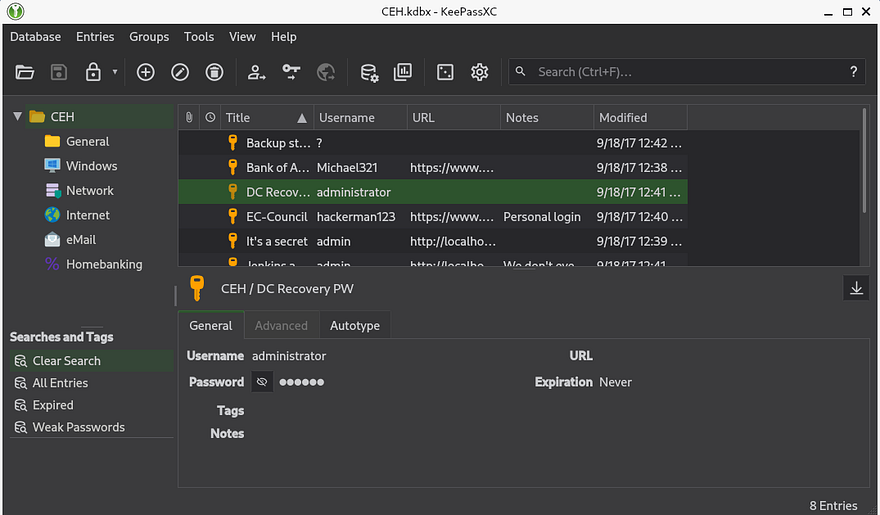Open the Settings gear icon
This screenshot has width=880, height=515.
[479, 72]
